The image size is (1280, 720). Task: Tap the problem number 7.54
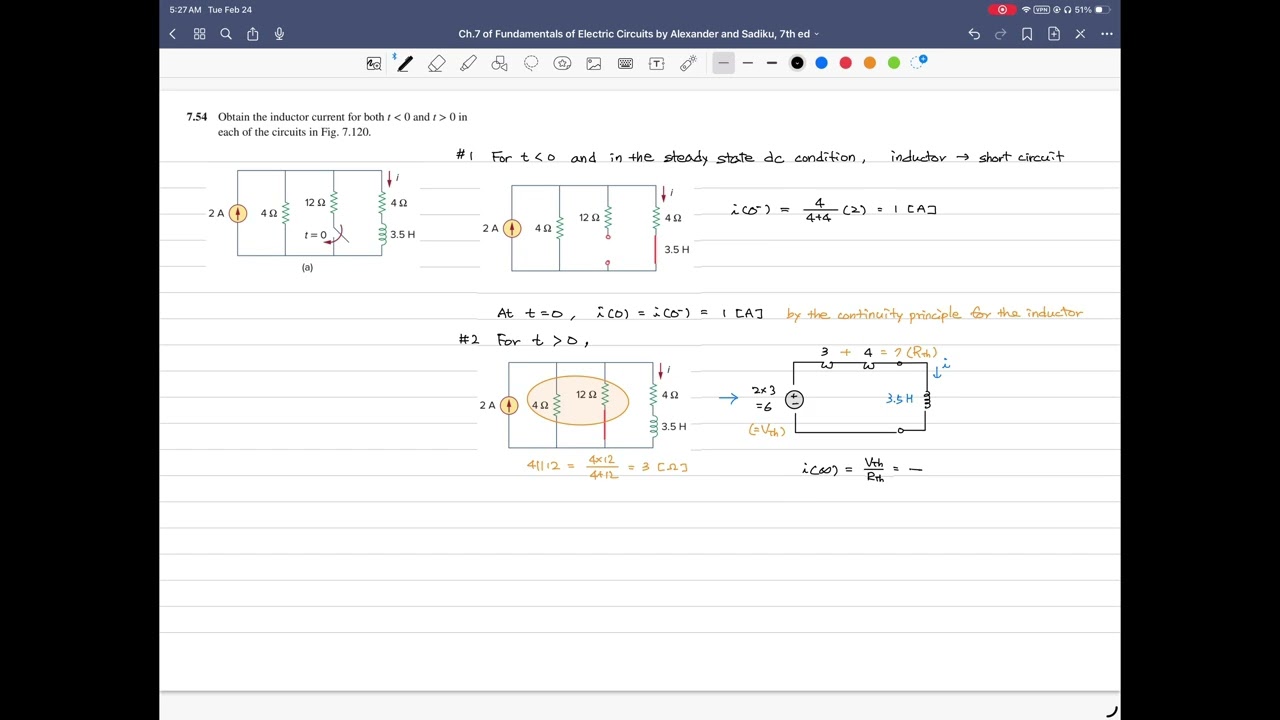(197, 117)
